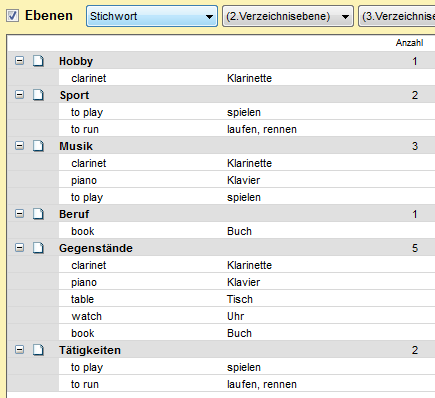This screenshot has width=435, height=398.
Task: Collapse the Gegenstände group
Action: click(x=20, y=248)
